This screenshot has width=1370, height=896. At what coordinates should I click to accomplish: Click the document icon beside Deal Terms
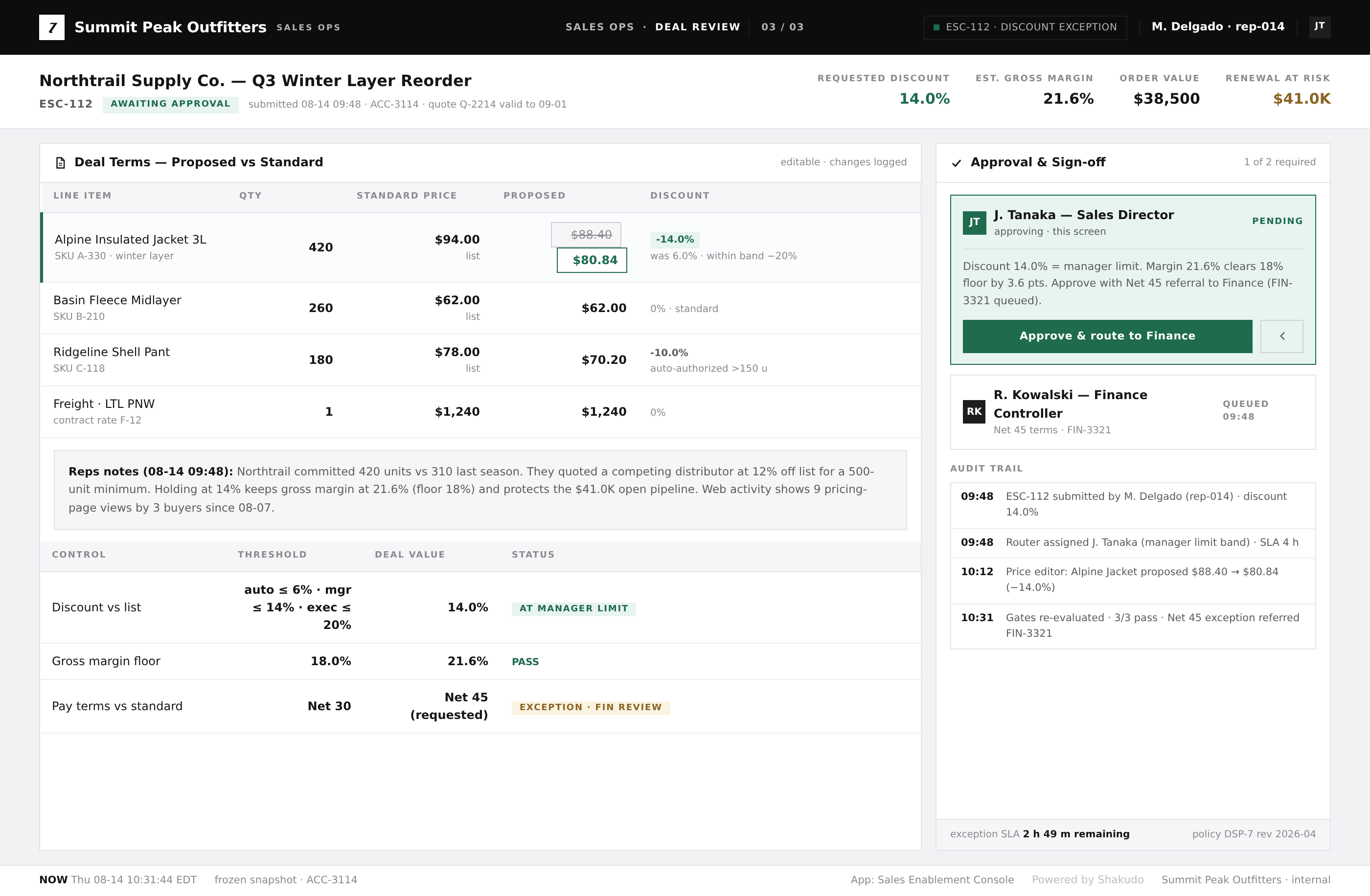pyautogui.click(x=61, y=163)
